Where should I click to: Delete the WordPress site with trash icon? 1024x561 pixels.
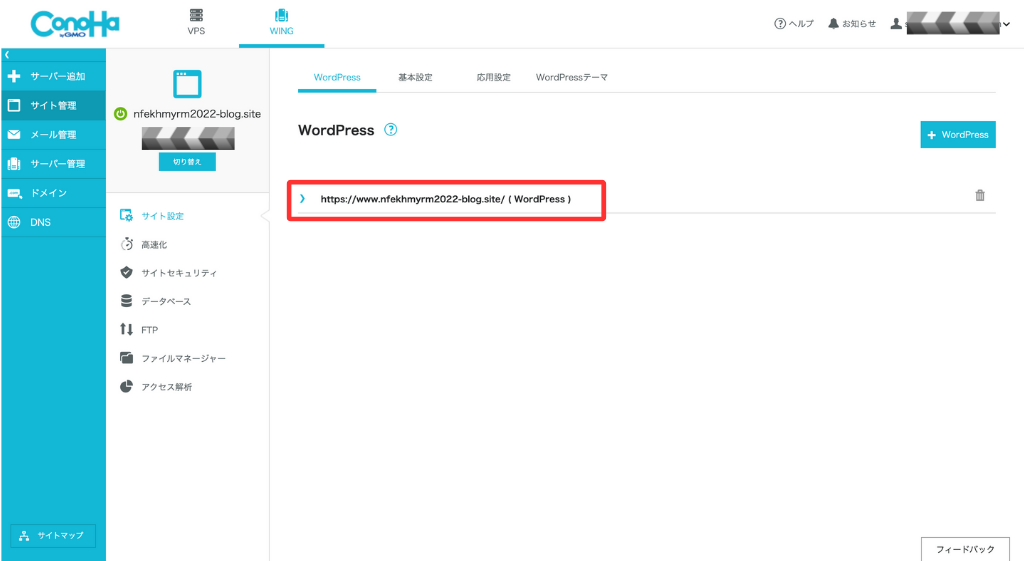[x=980, y=195]
